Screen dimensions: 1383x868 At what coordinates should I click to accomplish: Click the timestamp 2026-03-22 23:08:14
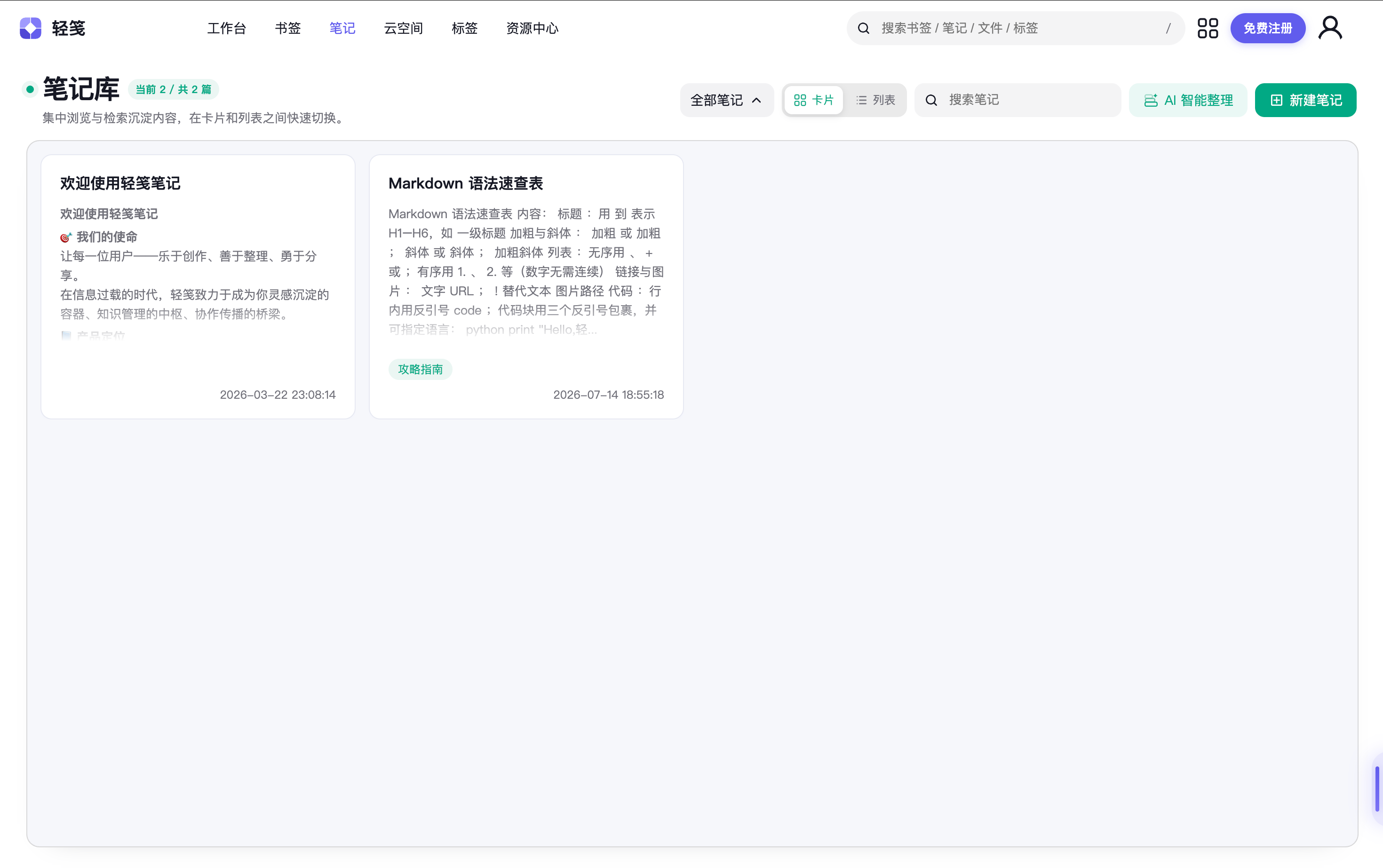pos(278,395)
